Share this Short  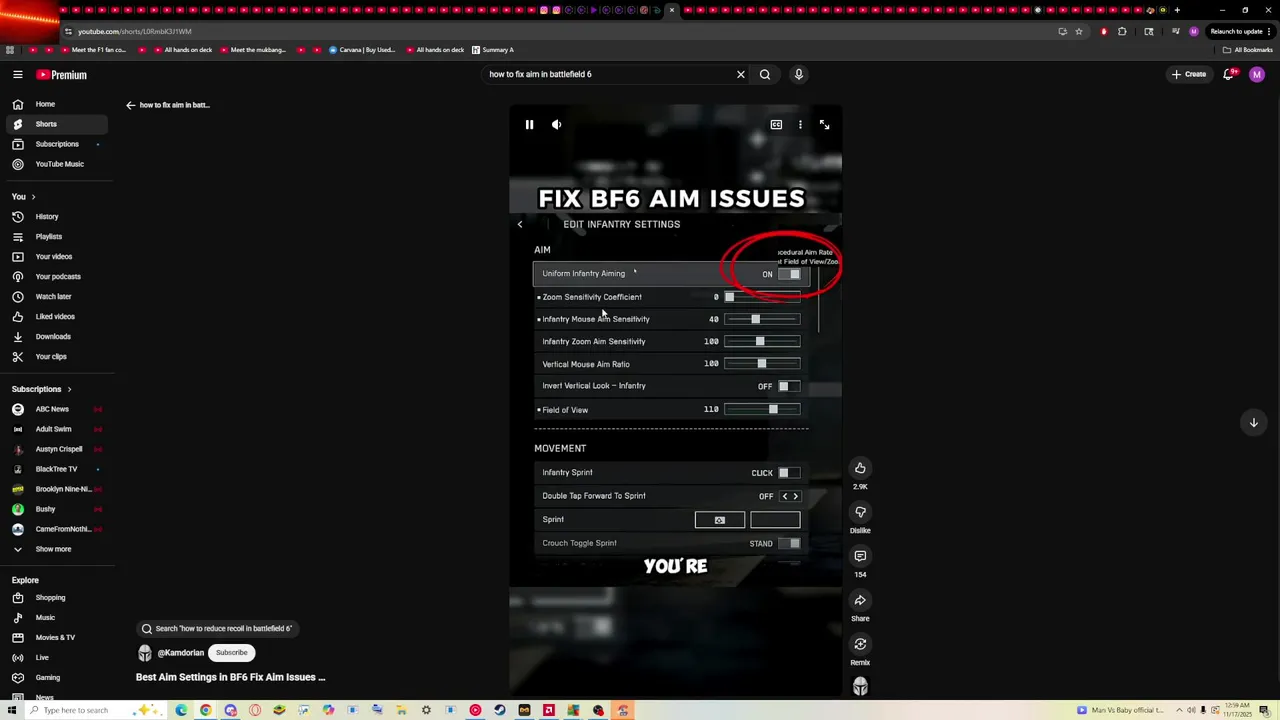860,600
